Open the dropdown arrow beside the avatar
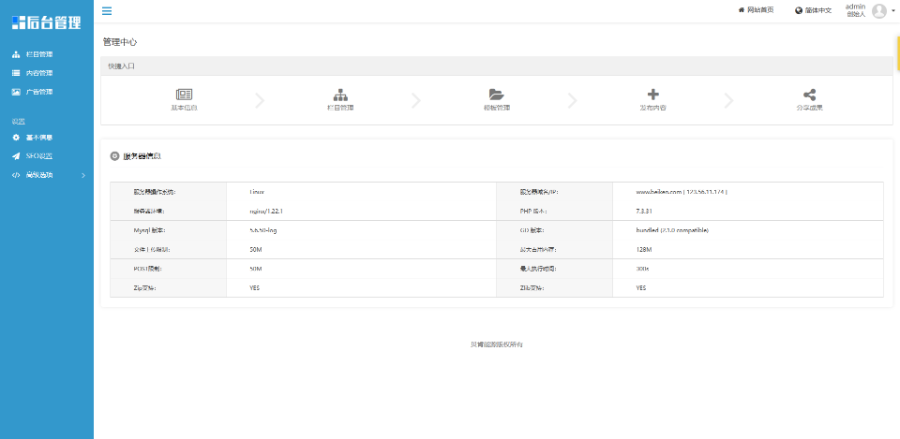This screenshot has width=900, height=439. pyautogui.click(x=893, y=11)
